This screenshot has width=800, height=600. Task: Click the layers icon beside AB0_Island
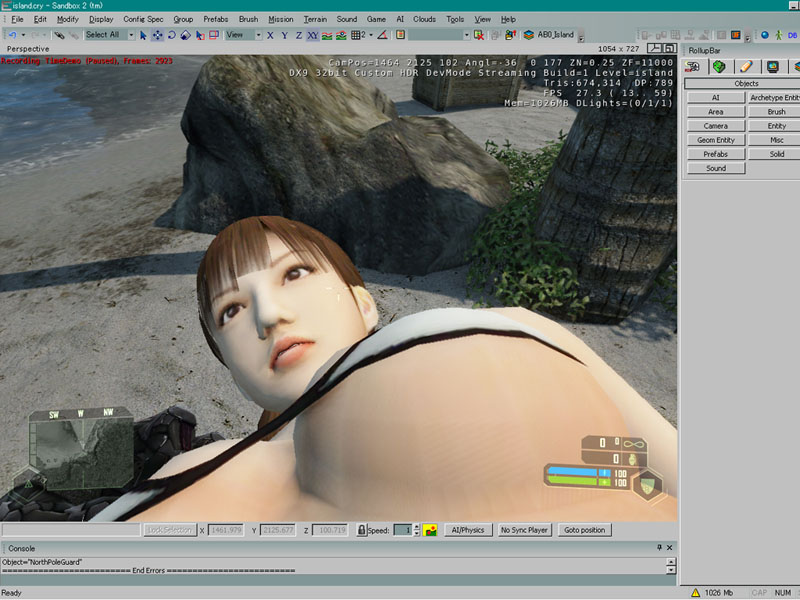click(x=529, y=35)
